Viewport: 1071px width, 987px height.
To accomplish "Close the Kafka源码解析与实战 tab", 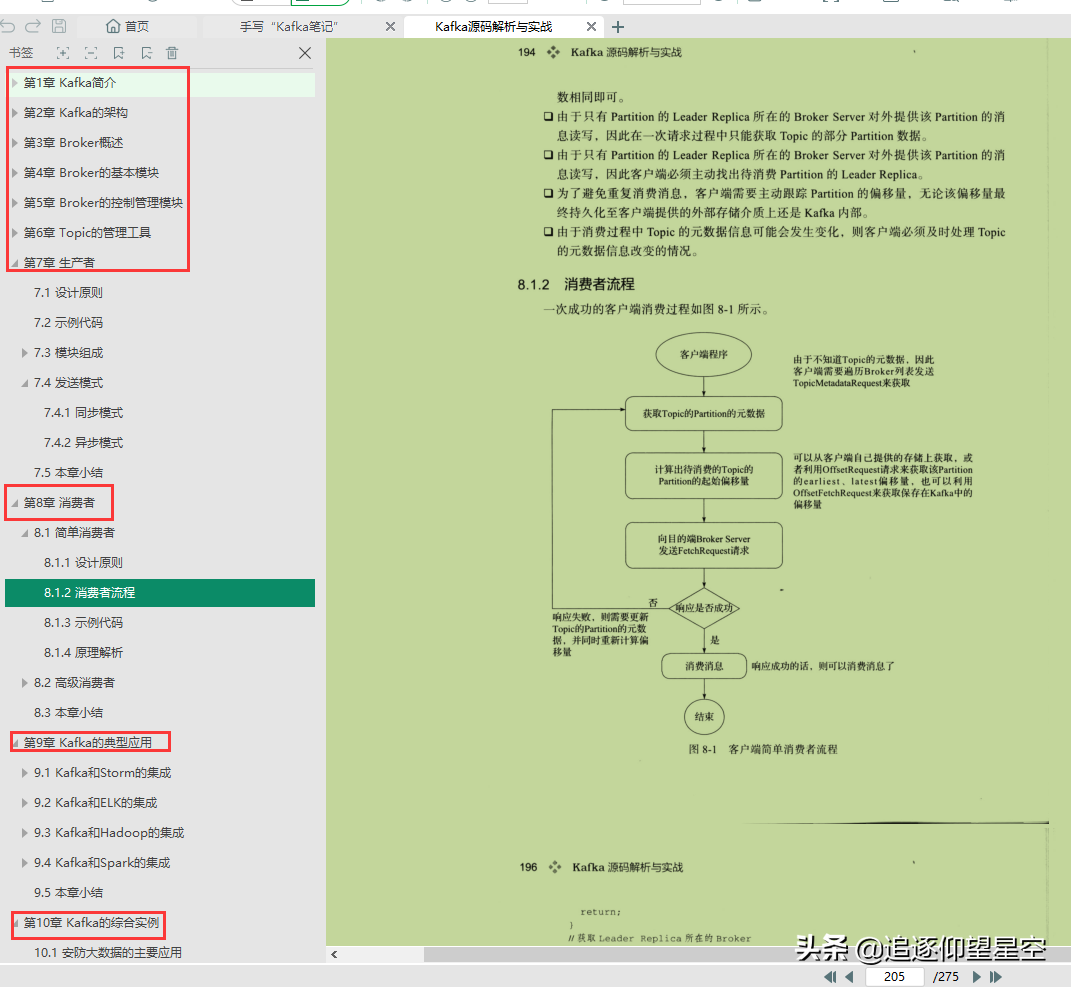I will (592, 27).
